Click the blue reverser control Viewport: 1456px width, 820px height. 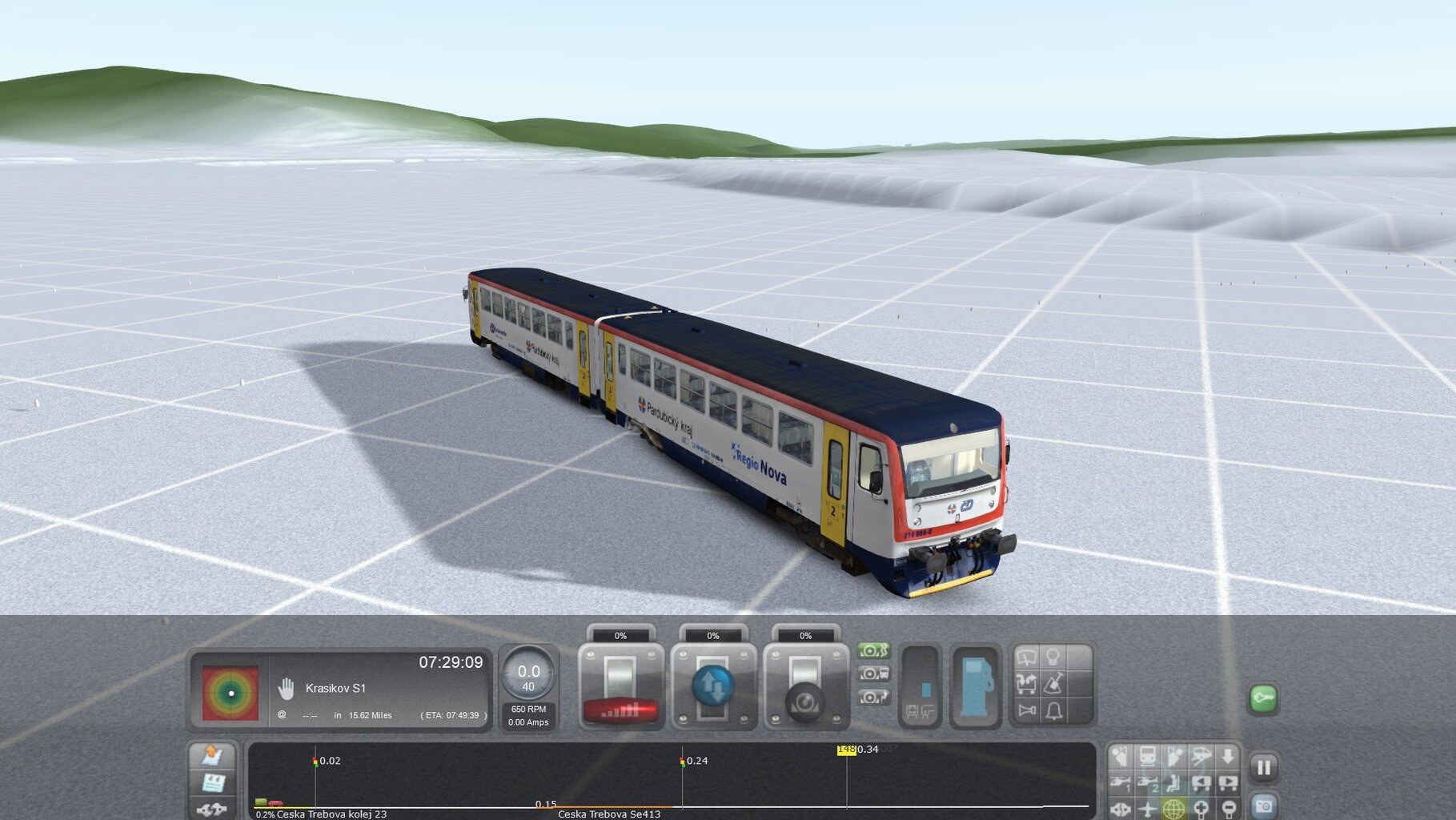point(712,685)
